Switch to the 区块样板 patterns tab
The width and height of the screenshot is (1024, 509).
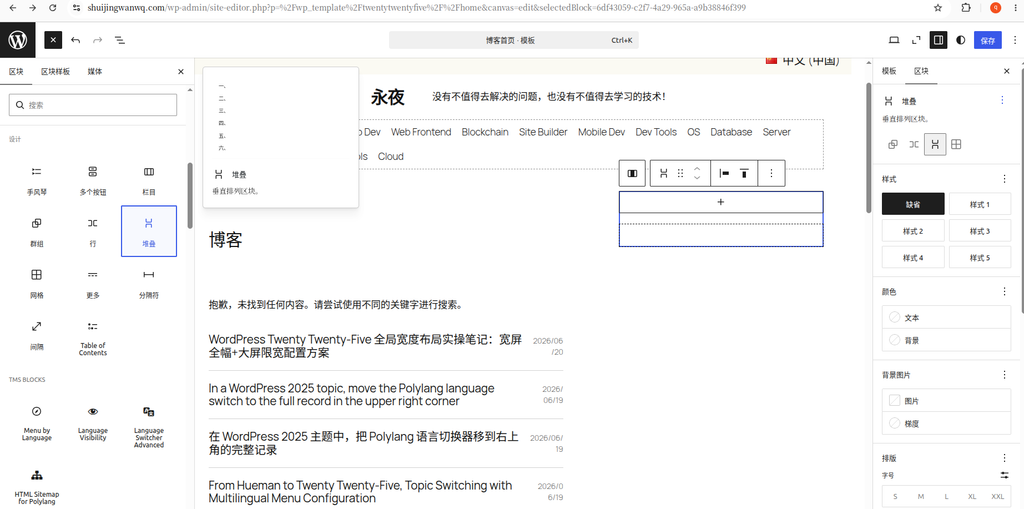56,71
